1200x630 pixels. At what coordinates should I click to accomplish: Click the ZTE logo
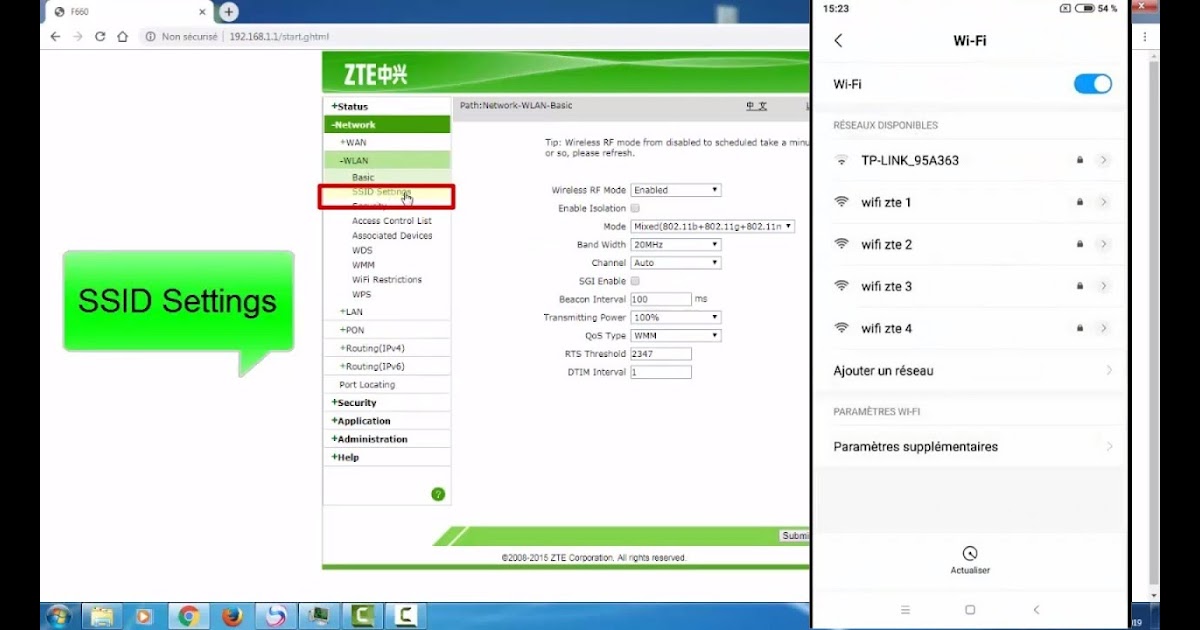coord(376,74)
